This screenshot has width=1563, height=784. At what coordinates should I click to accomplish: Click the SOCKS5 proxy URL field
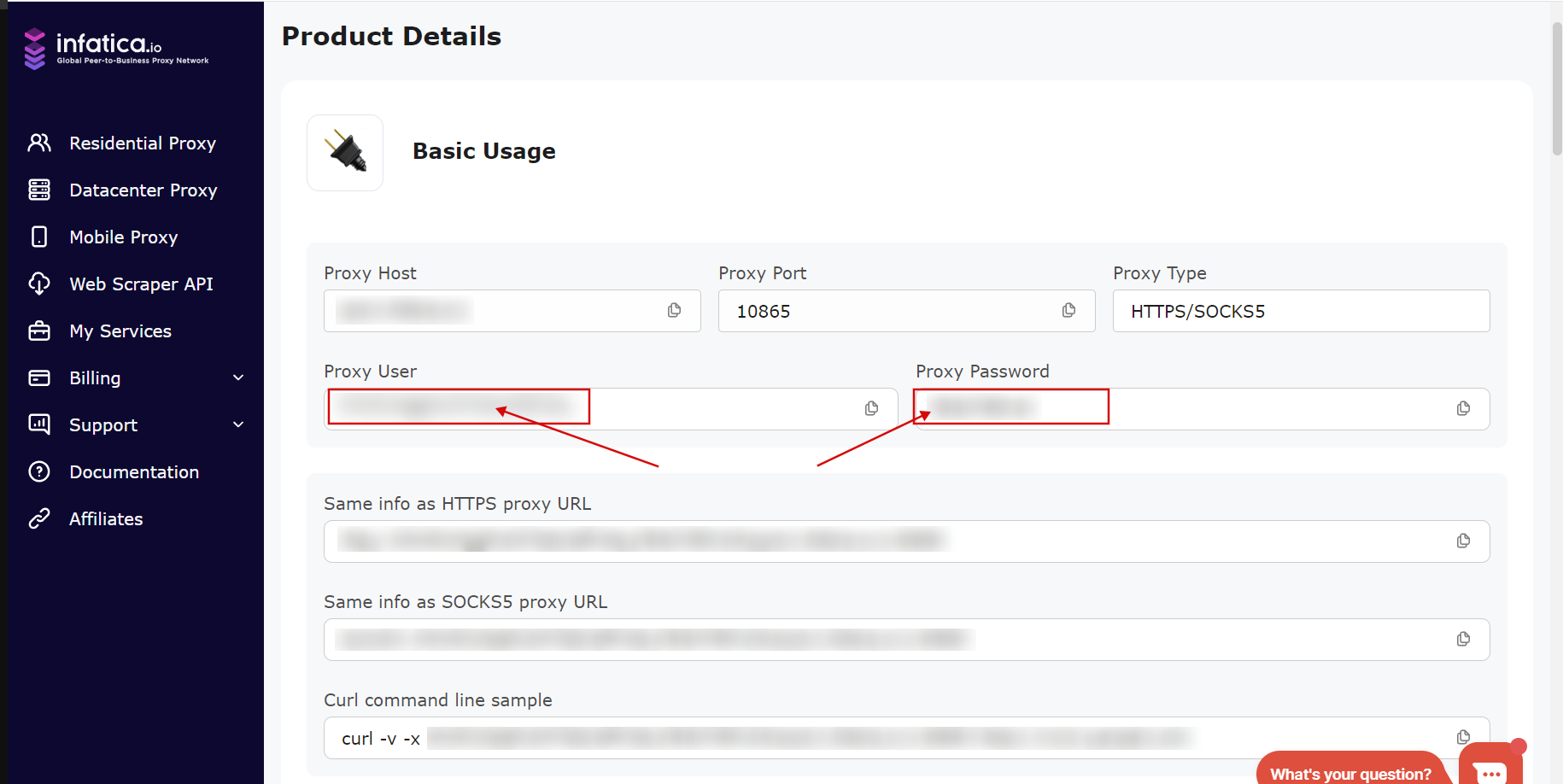pyautogui.click(x=907, y=640)
